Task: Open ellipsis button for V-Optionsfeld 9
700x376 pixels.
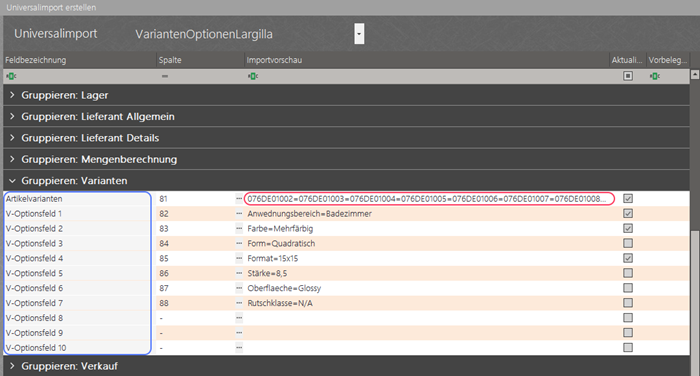Action: [x=239, y=333]
